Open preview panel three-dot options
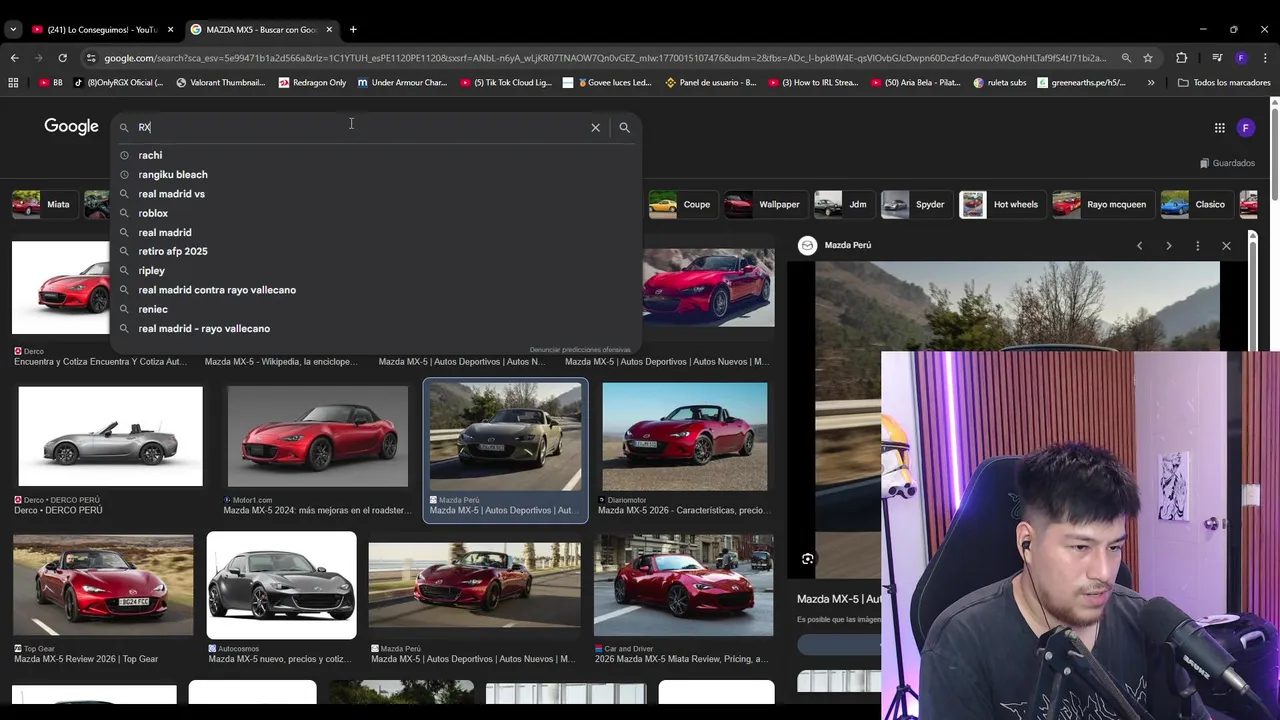Image resolution: width=1280 pixels, height=720 pixels. click(1197, 245)
